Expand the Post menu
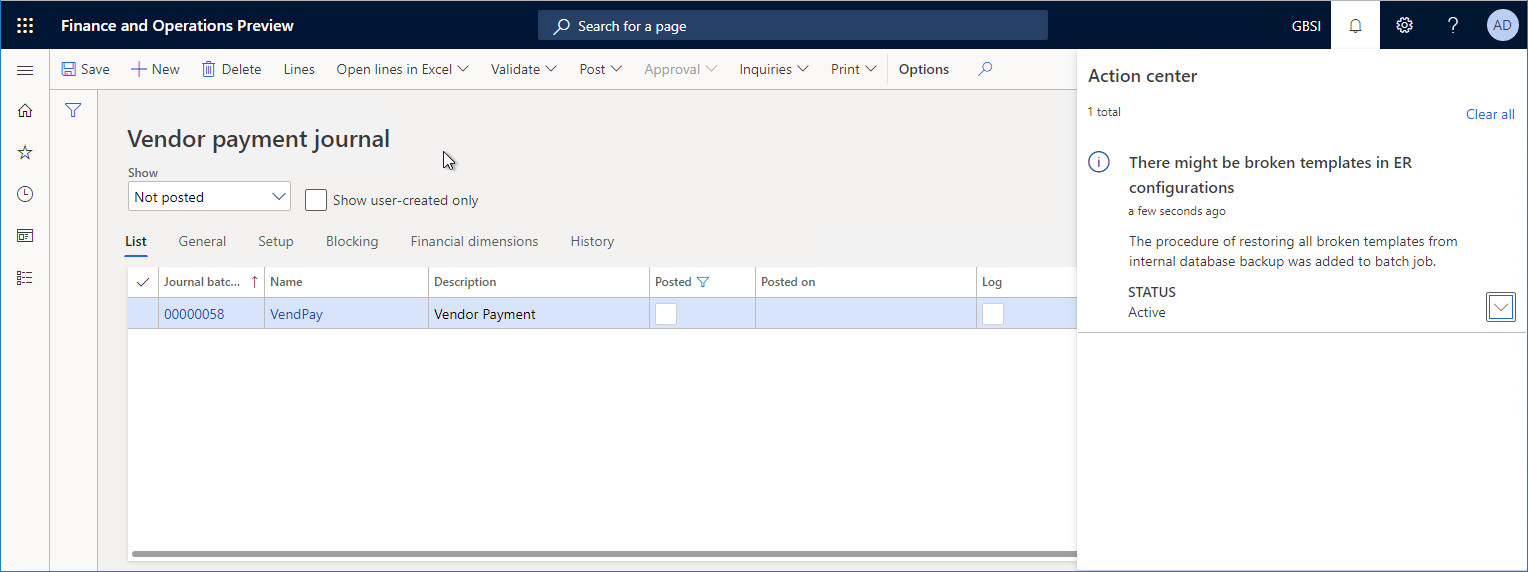This screenshot has height=572, width=1528. (x=601, y=69)
